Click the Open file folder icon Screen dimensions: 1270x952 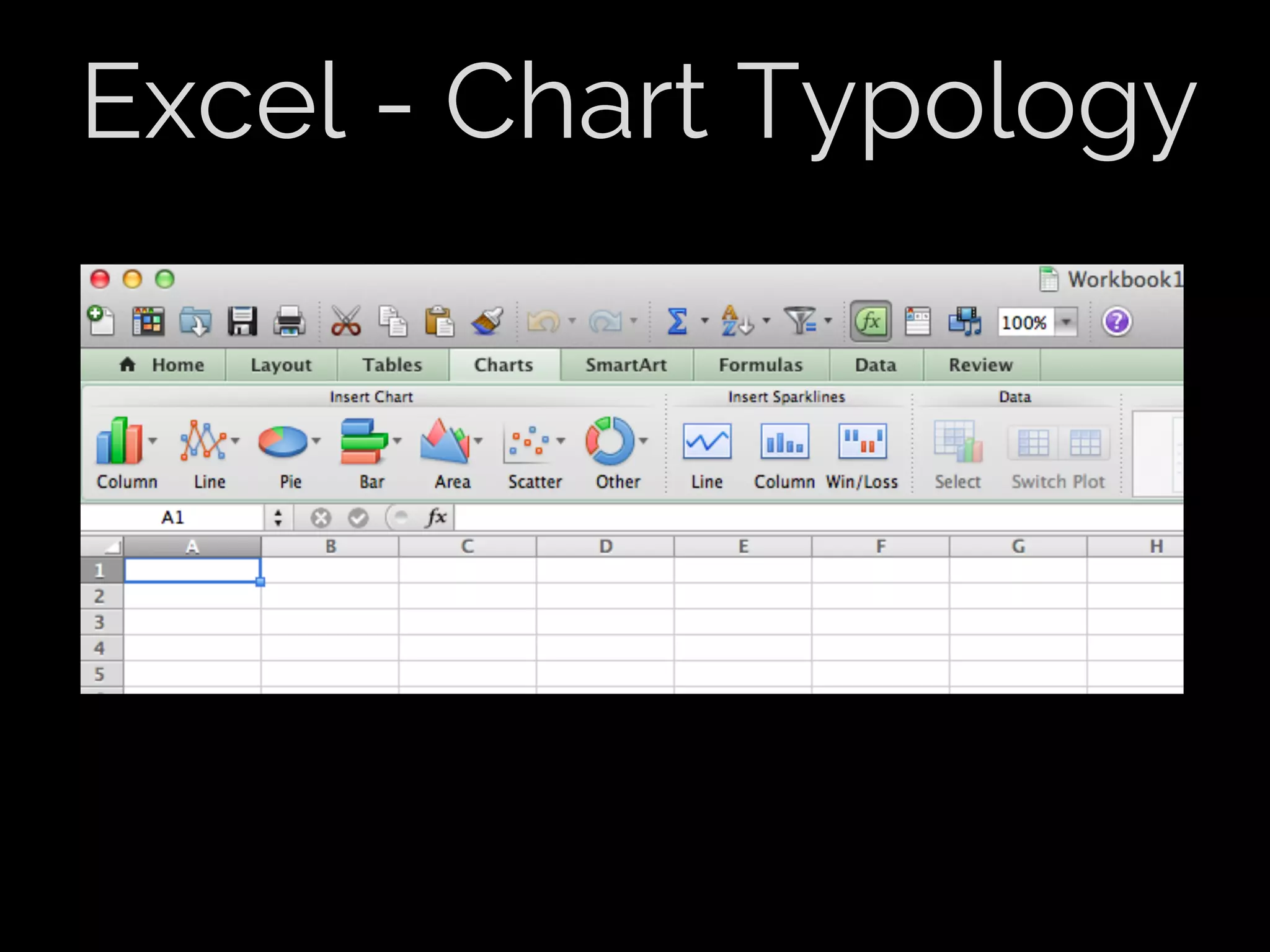coord(195,321)
